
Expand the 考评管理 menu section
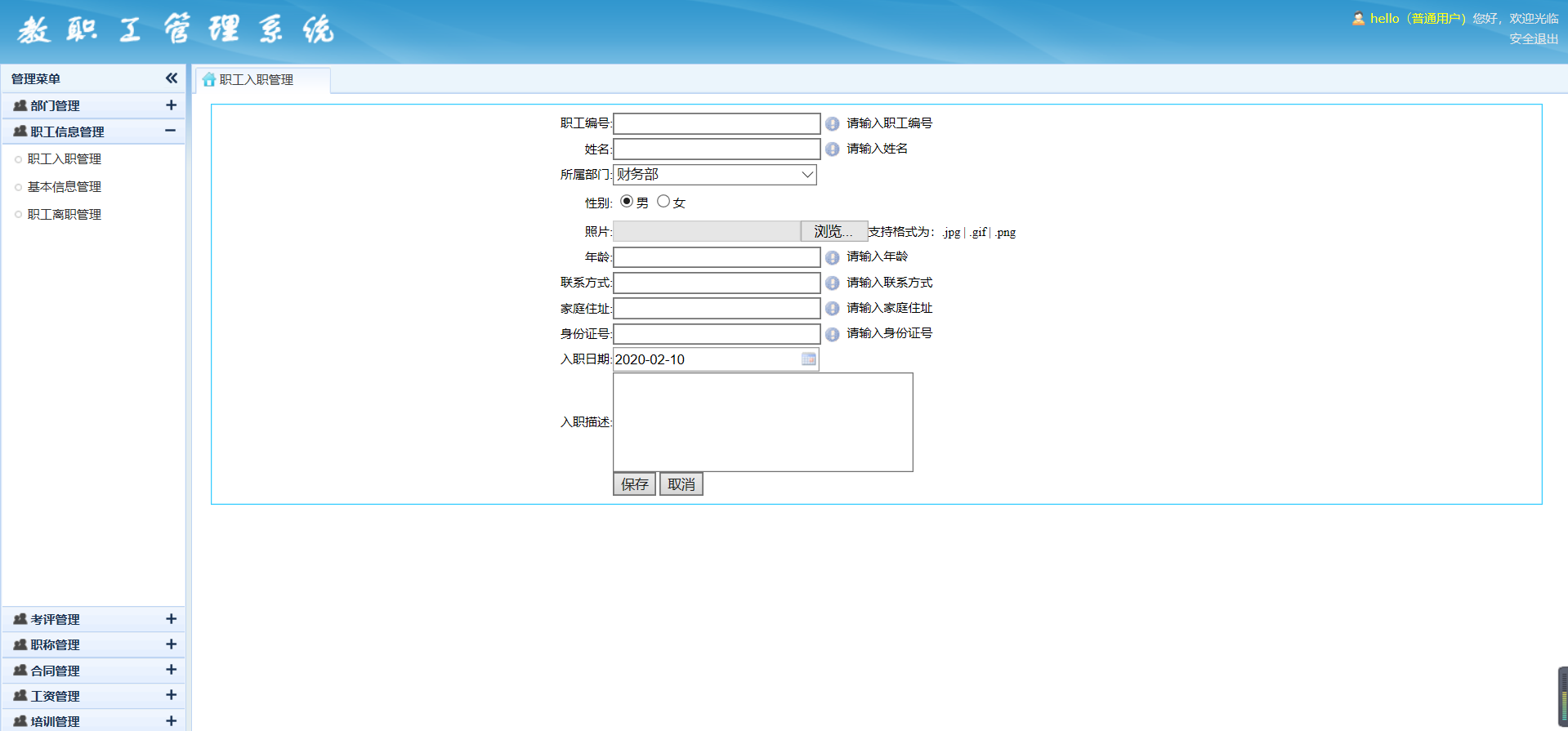[x=171, y=619]
